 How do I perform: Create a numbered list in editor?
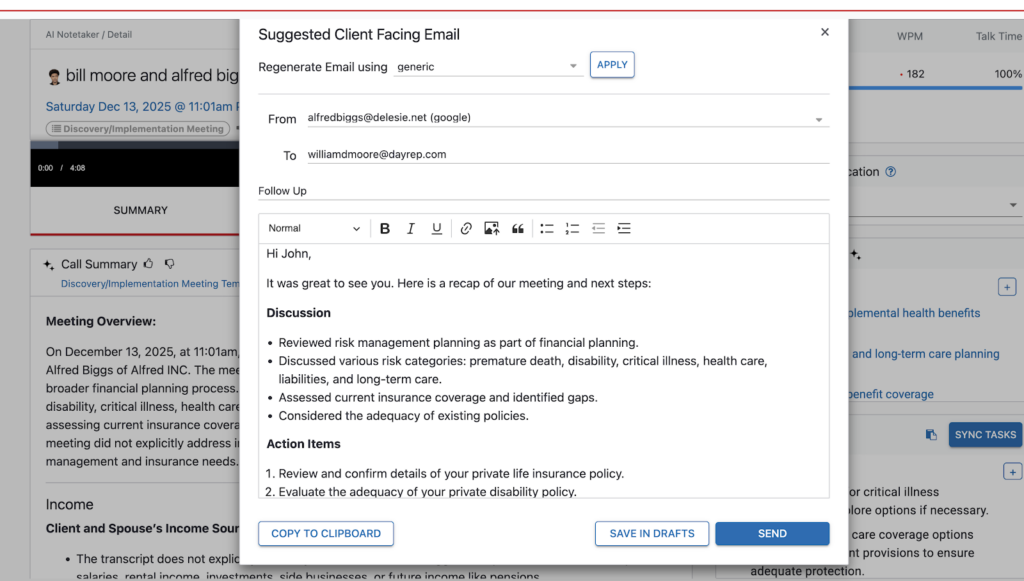click(x=572, y=229)
